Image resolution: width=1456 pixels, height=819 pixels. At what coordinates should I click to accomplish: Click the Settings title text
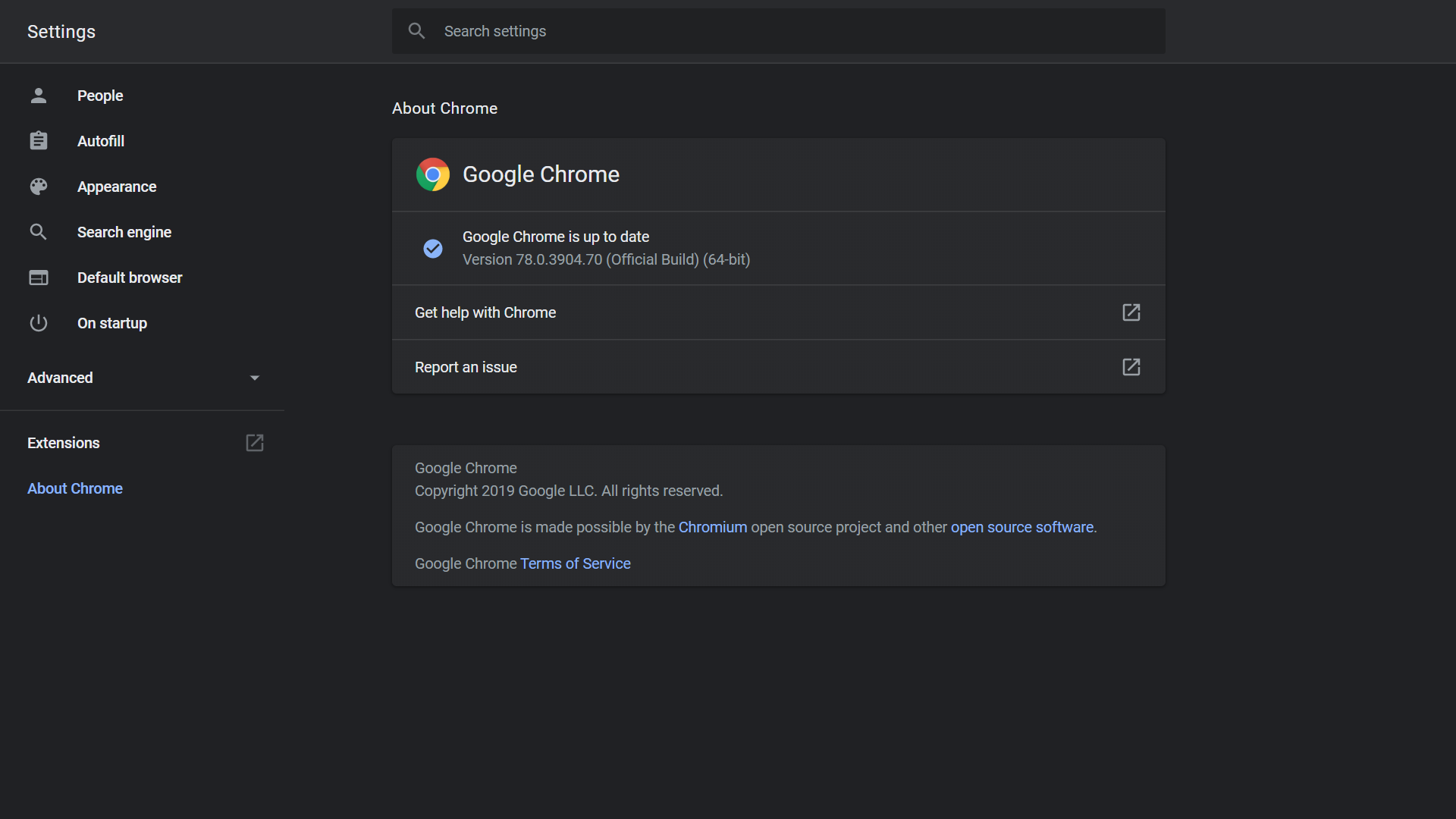coord(61,32)
